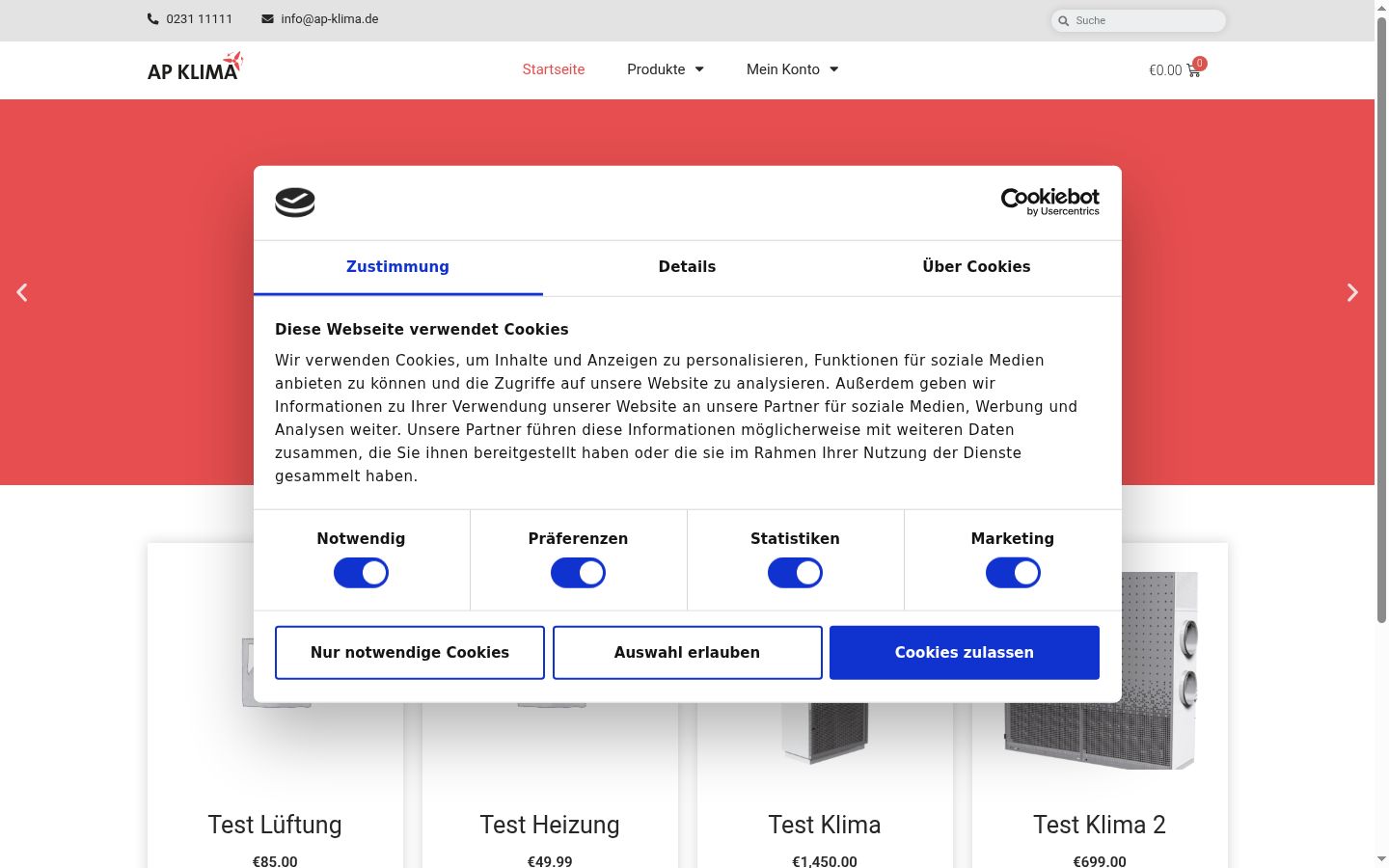The height and width of the screenshot is (868, 1389).
Task: Disable the Präferenzen cookie switch
Action: pyautogui.click(x=578, y=573)
